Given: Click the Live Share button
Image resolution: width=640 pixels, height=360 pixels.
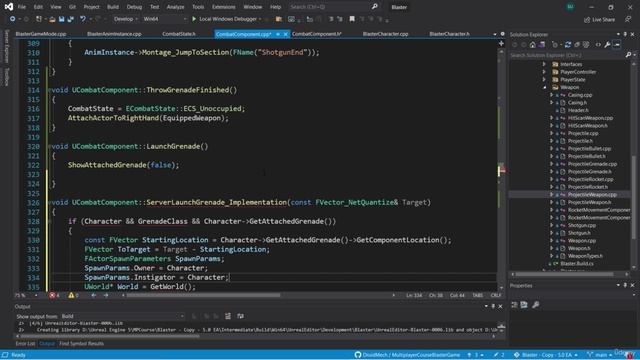Looking at the screenshot, I should [x=599, y=20].
